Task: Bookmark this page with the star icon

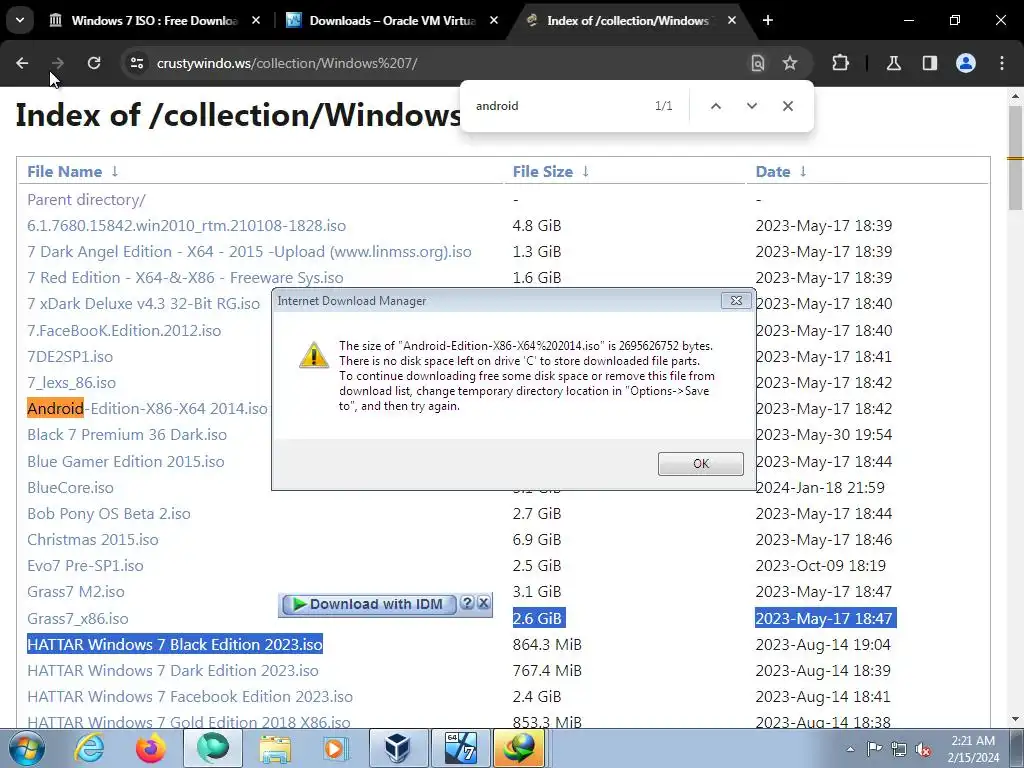Action: pos(790,63)
